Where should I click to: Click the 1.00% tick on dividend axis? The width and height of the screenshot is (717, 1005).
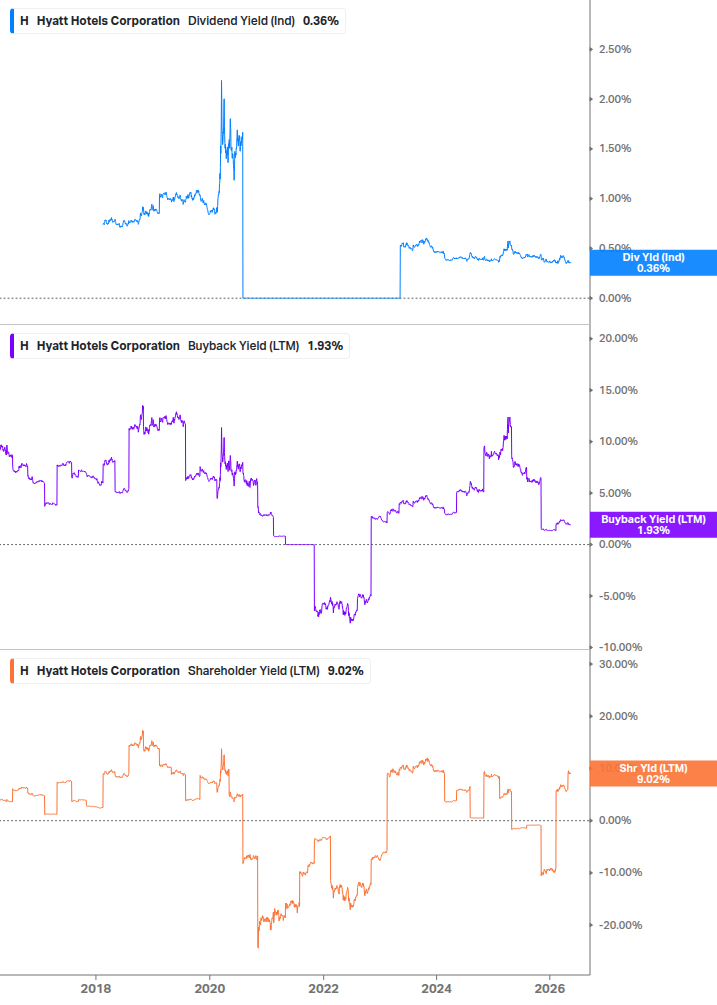coord(614,198)
